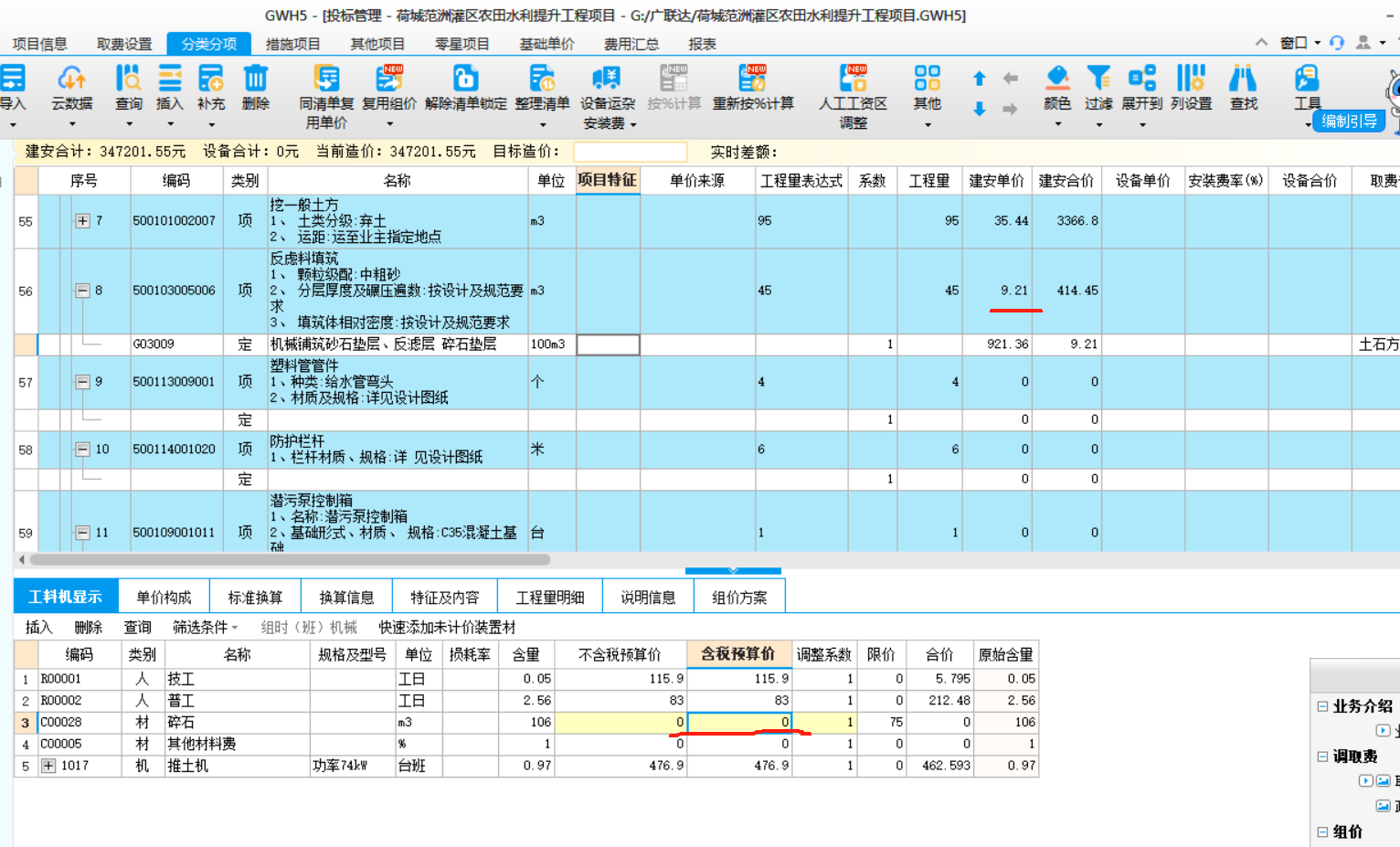Switch to the 标准换算 panel tab

tap(255, 597)
